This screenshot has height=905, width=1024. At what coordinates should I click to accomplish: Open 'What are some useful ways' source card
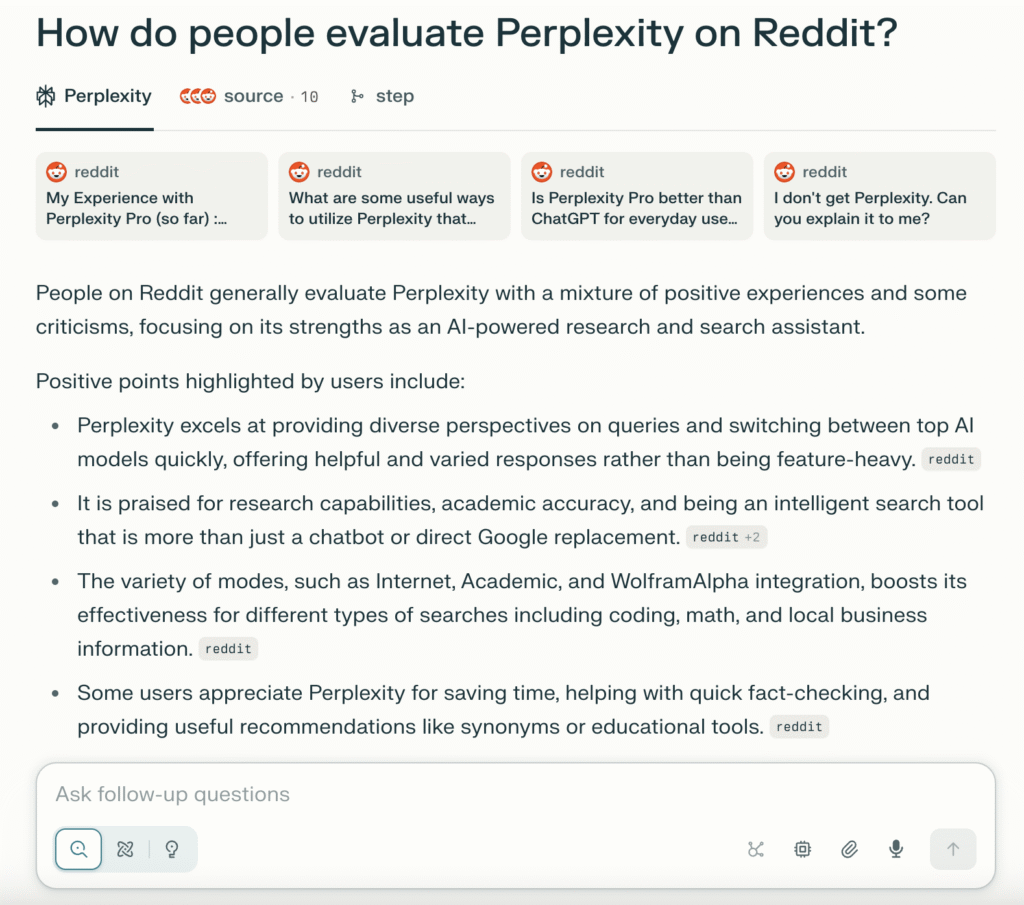point(394,196)
